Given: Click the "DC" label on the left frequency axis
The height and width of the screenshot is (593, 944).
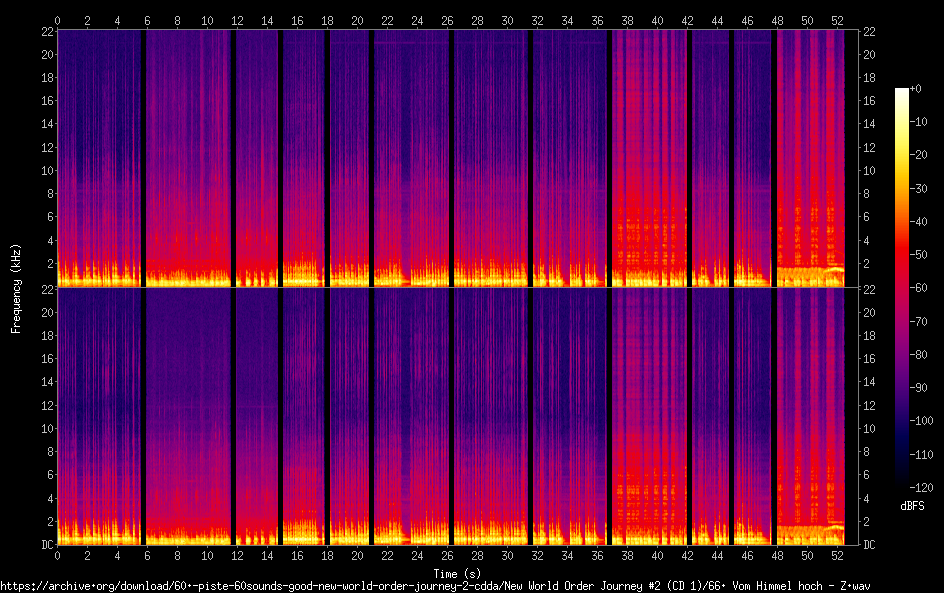Looking at the screenshot, I should pyautogui.click(x=48, y=545).
